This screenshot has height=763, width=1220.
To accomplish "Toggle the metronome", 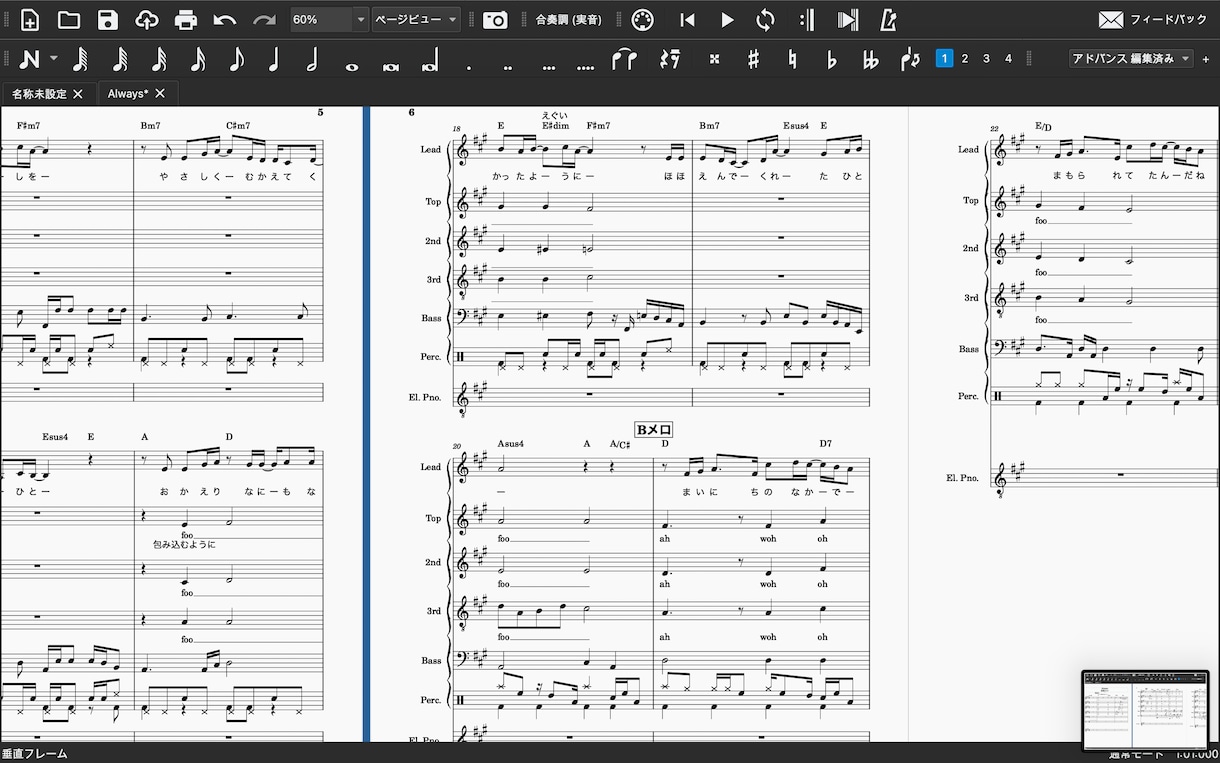I will [888, 19].
